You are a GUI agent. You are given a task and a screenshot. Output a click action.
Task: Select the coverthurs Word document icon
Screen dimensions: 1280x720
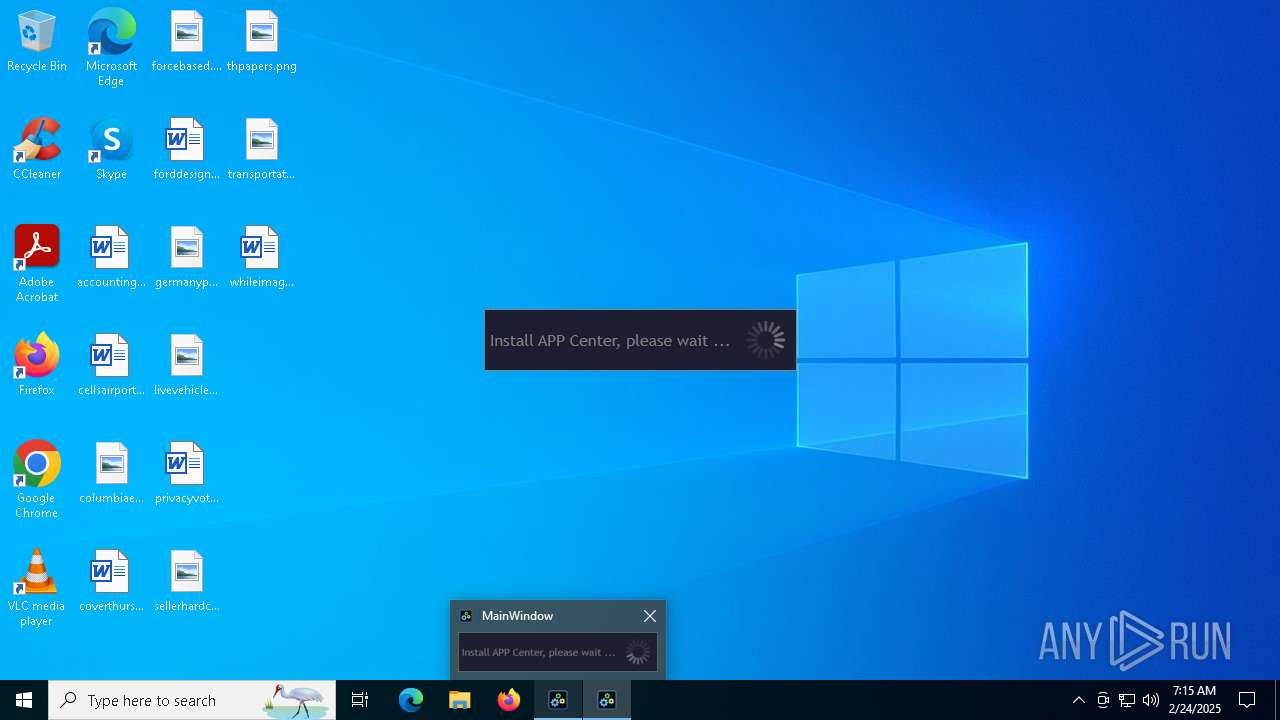(111, 581)
